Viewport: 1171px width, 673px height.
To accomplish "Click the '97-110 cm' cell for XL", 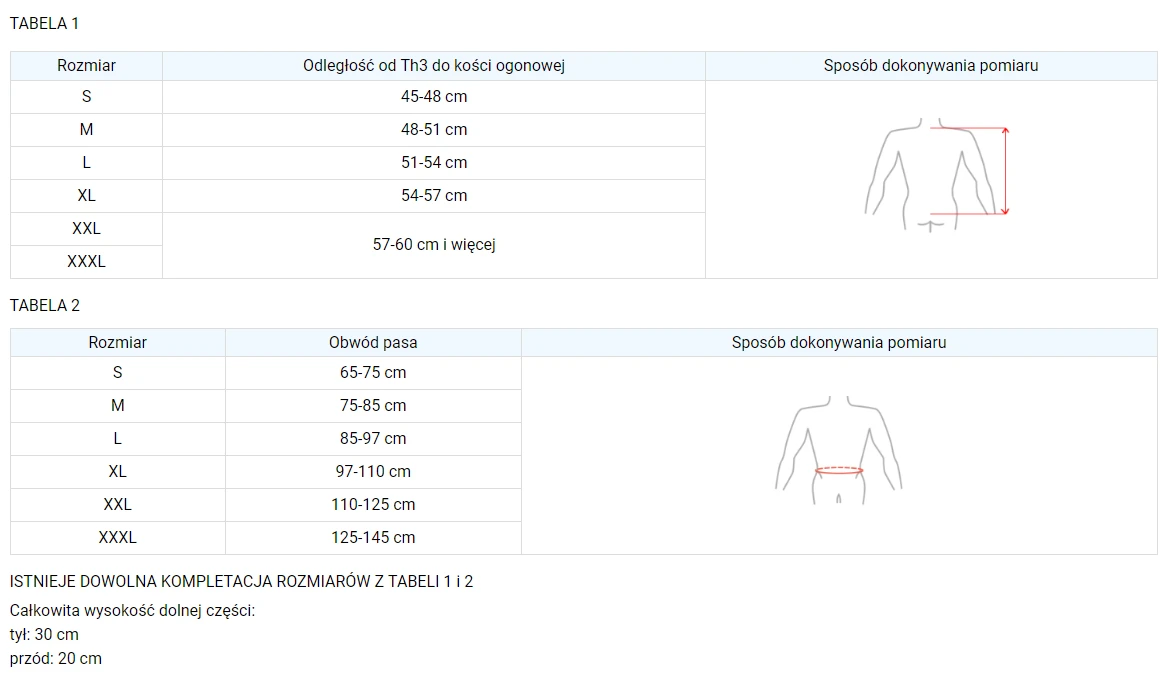I will point(373,471).
